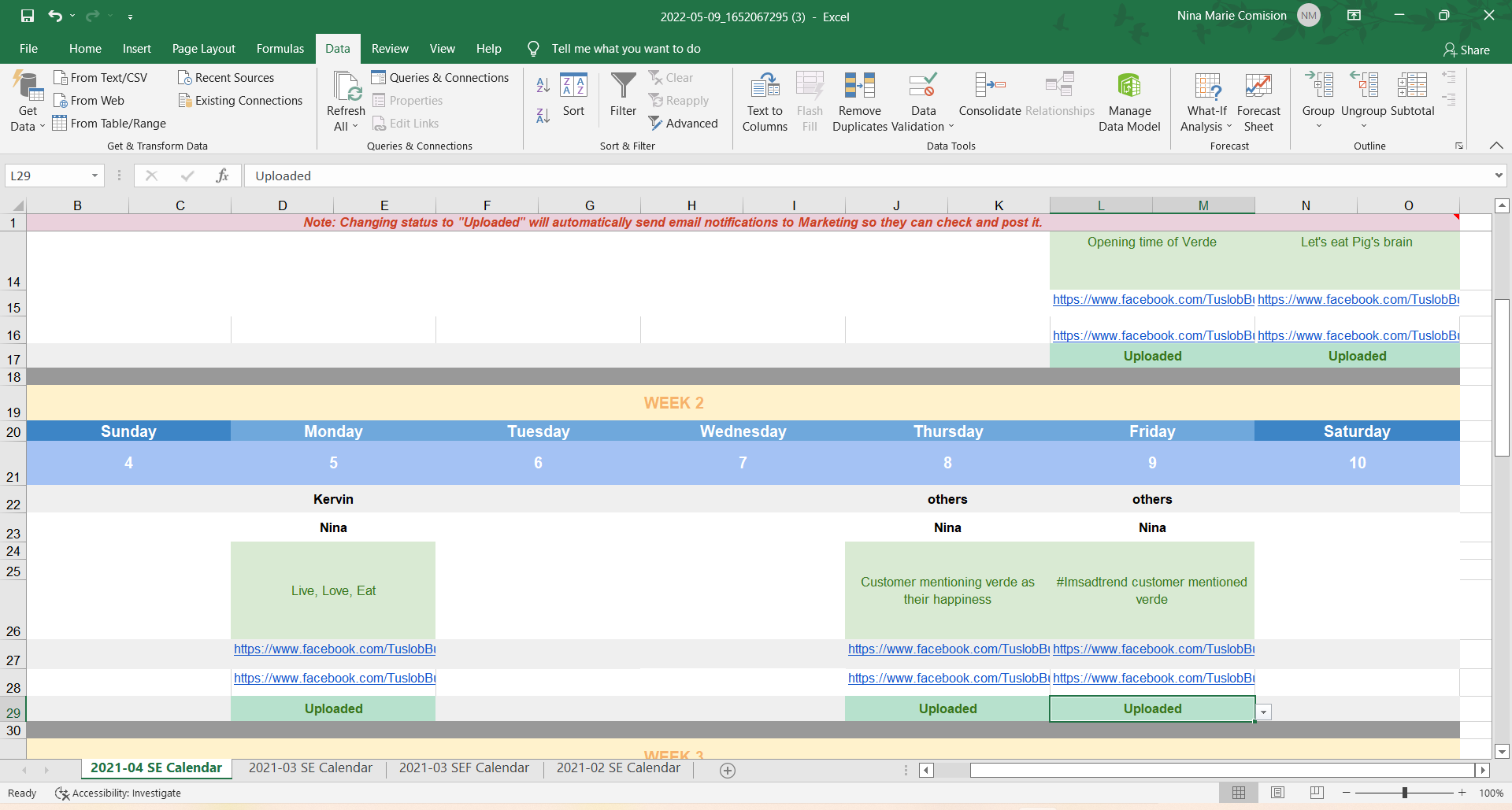Click the Undo arrow icon

(x=55, y=16)
